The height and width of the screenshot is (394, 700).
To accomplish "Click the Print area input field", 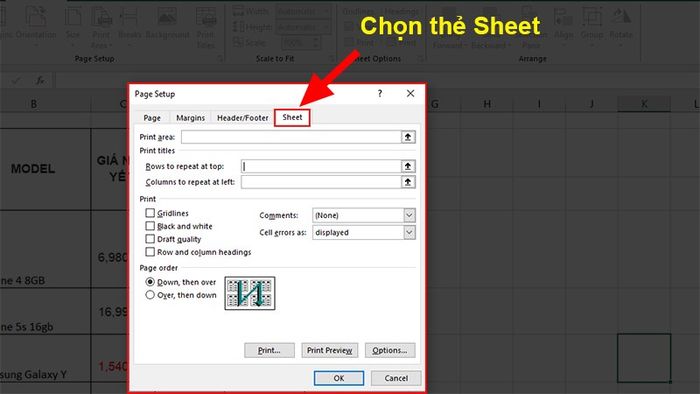I will pyautogui.click(x=291, y=137).
